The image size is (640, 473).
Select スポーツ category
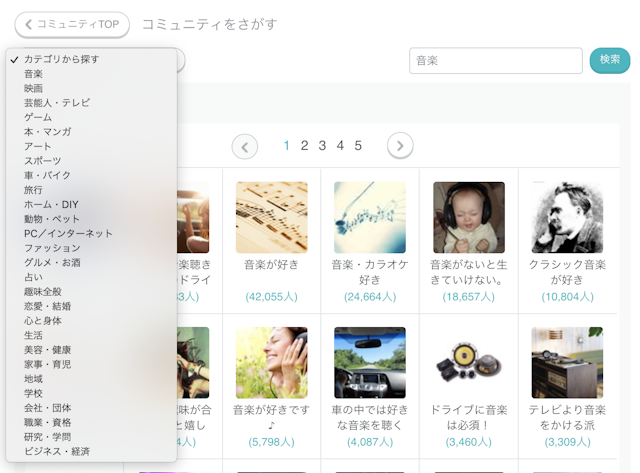coord(91,161)
